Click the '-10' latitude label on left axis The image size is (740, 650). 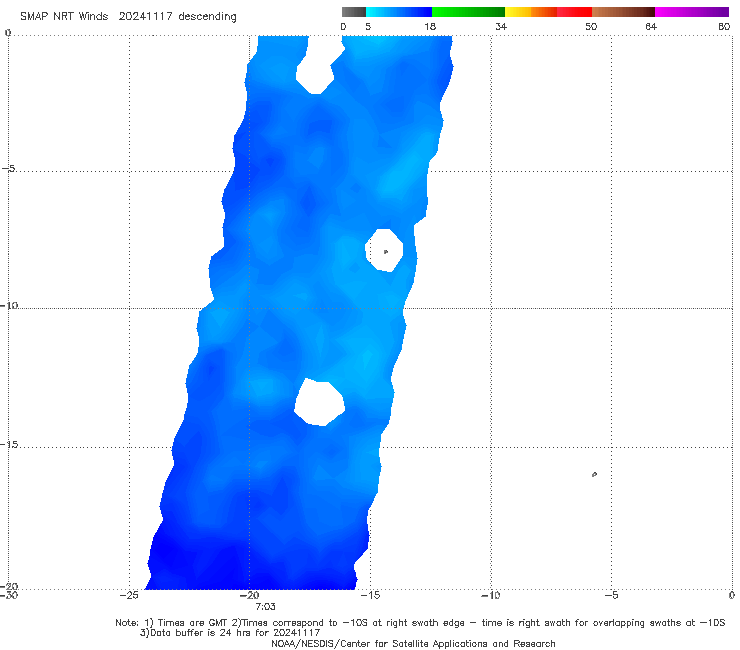pyautogui.click(x=9, y=305)
